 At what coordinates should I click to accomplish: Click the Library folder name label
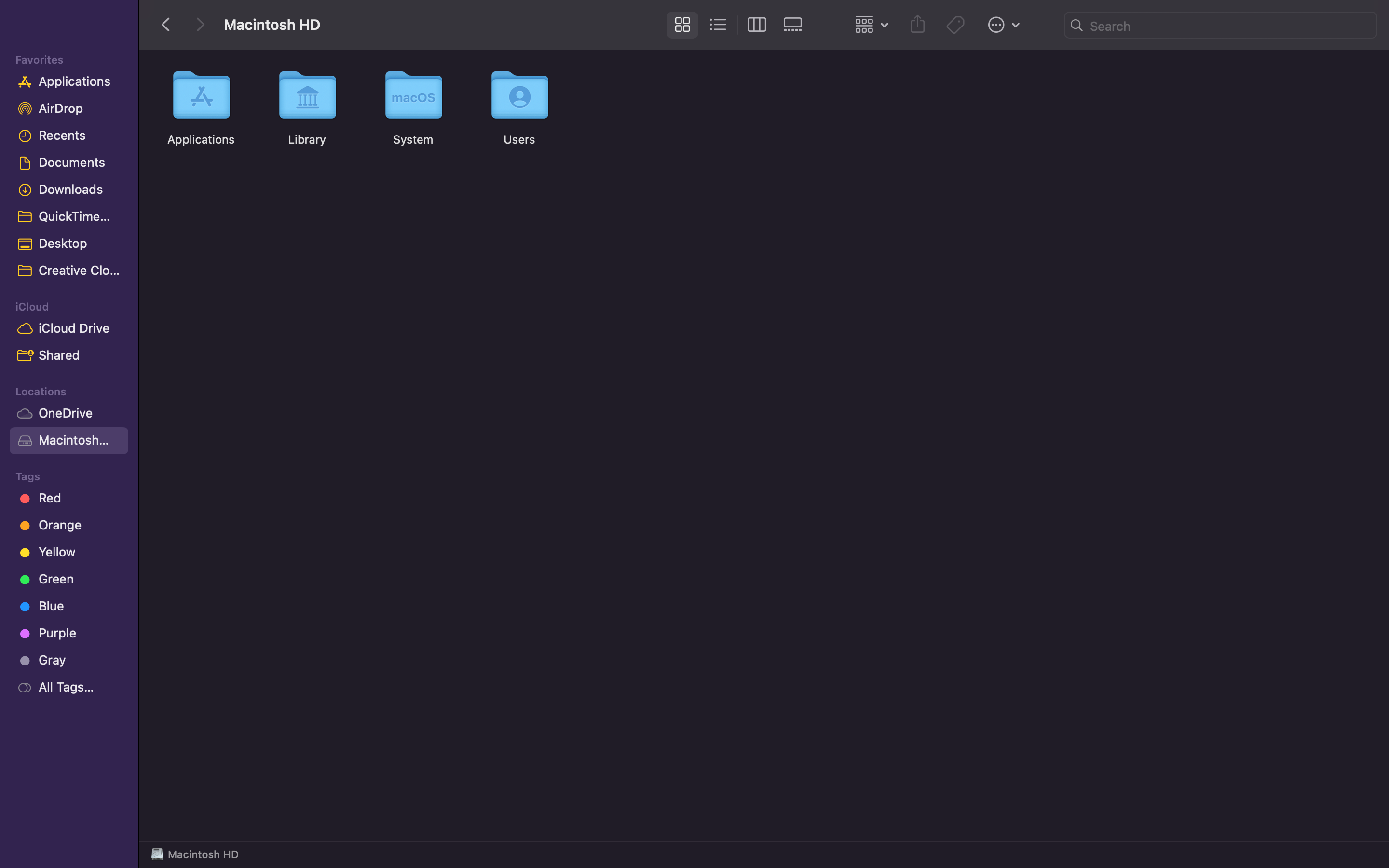(x=307, y=139)
